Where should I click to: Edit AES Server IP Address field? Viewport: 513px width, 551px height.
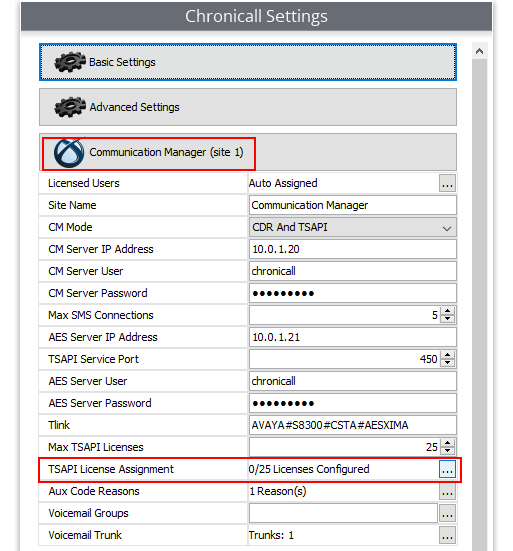point(353,337)
